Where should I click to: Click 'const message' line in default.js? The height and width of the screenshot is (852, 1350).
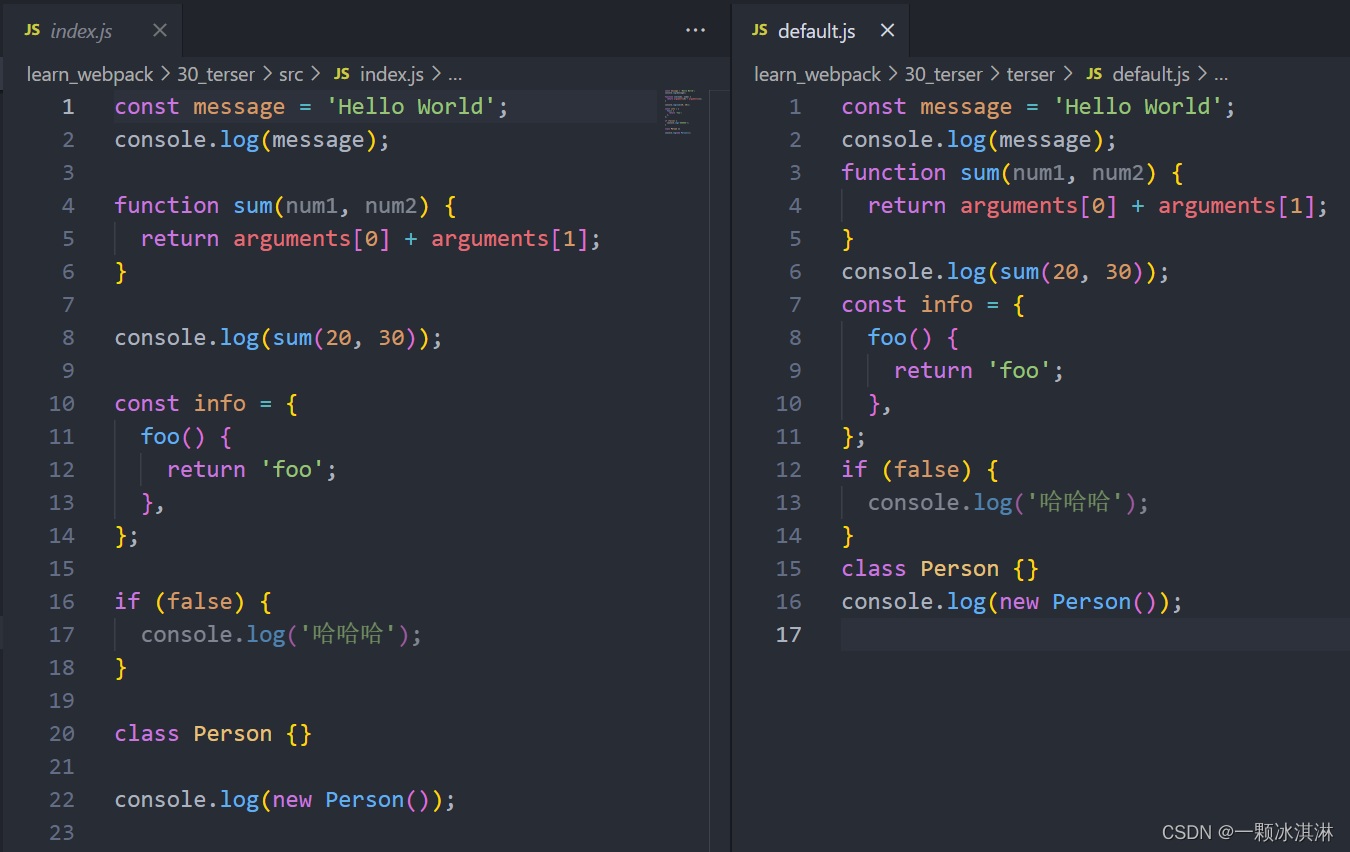point(1039,106)
